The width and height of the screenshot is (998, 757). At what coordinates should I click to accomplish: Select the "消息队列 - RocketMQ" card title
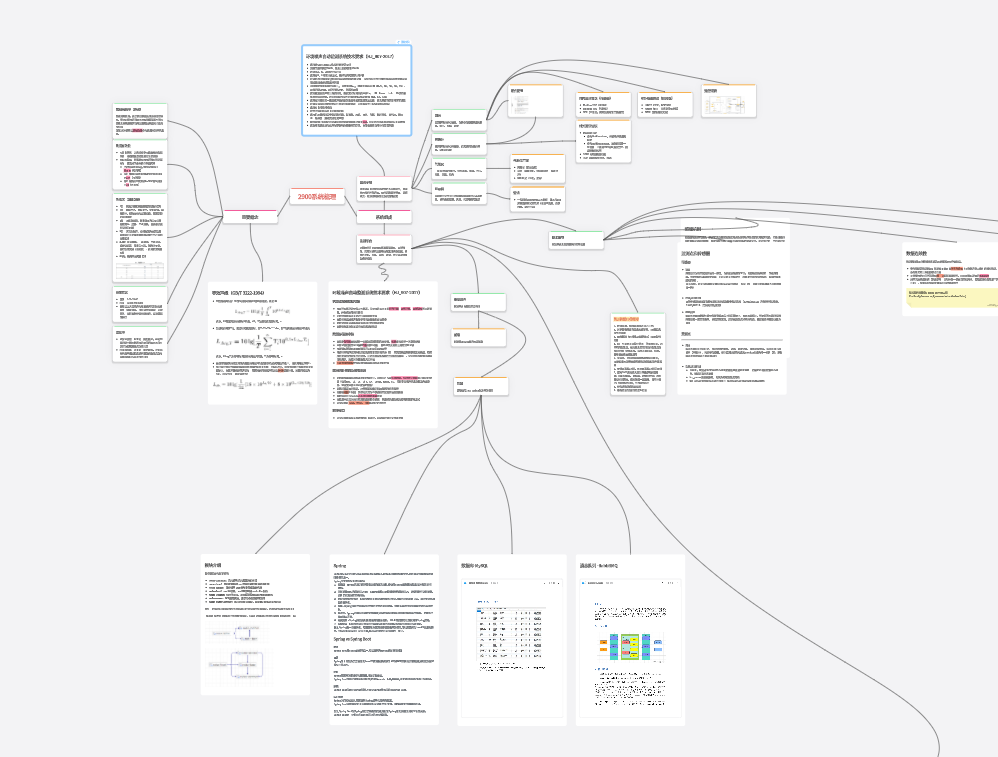[x=599, y=565]
